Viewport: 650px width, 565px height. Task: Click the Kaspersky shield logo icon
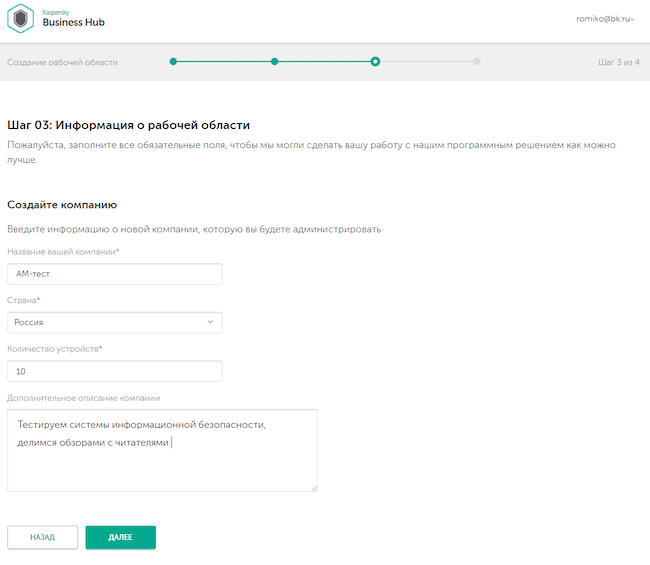[23, 20]
